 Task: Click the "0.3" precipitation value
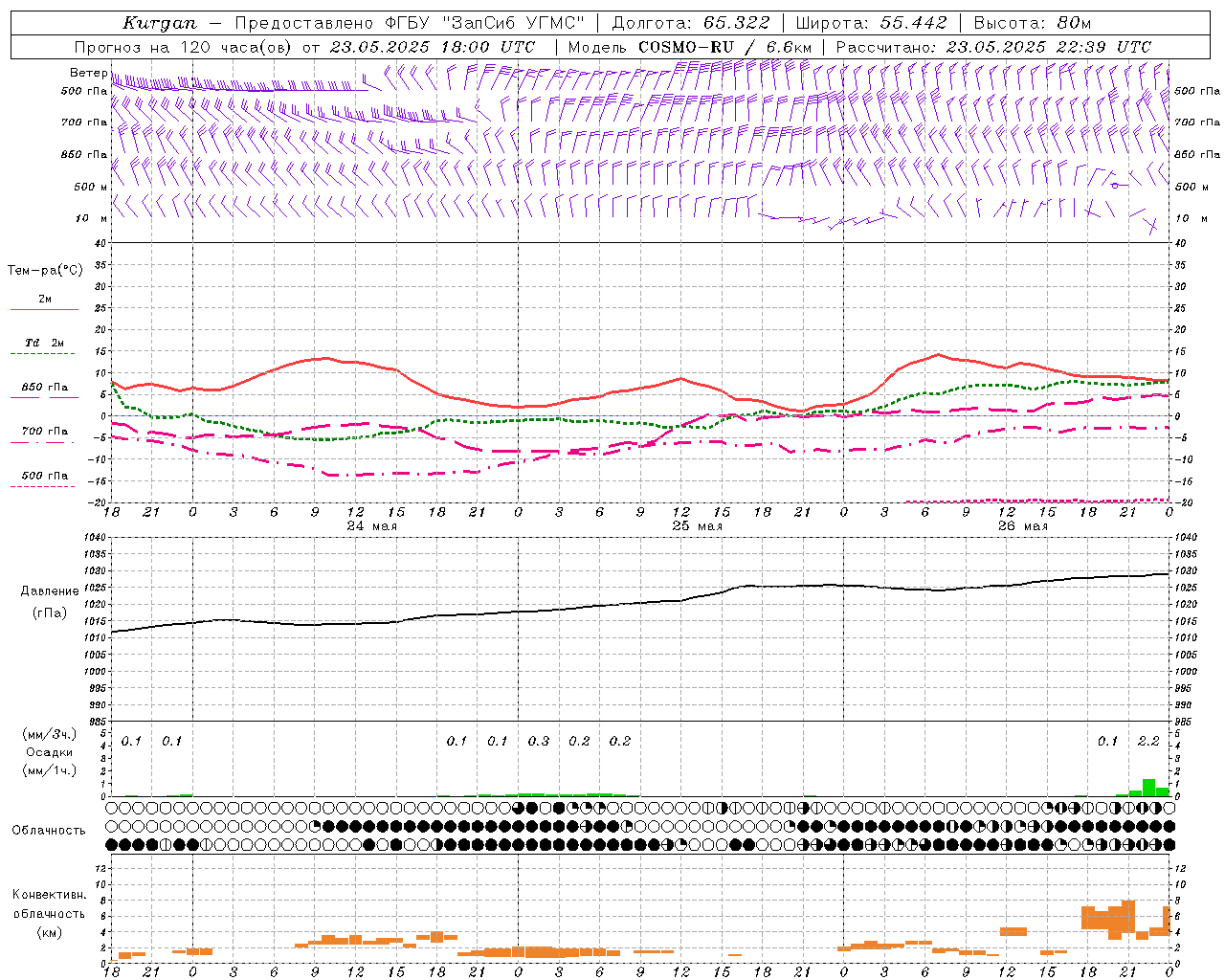click(x=539, y=741)
